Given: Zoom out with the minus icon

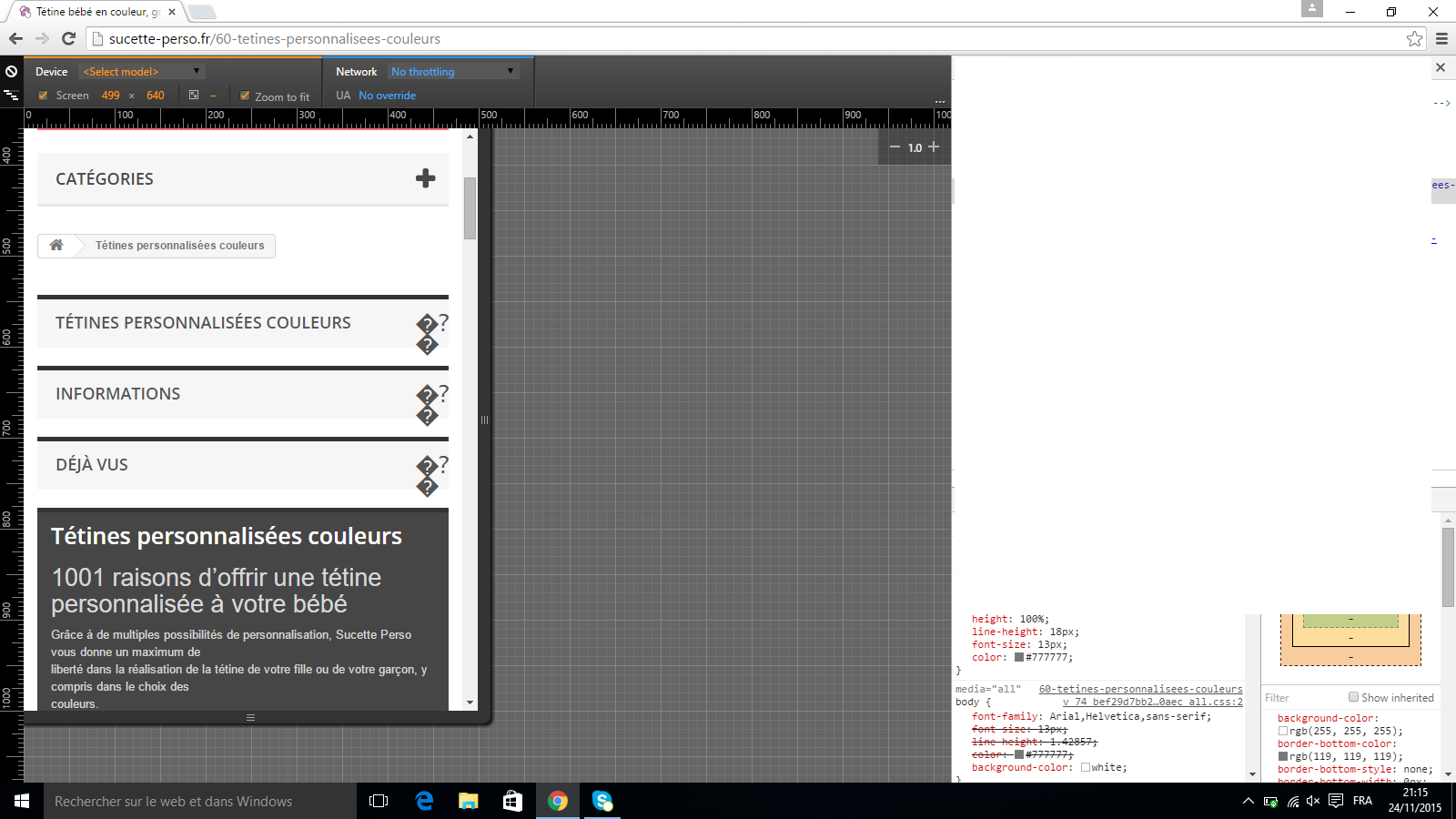Looking at the screenshot, I should pyautogui.click(x=895, y=147).
